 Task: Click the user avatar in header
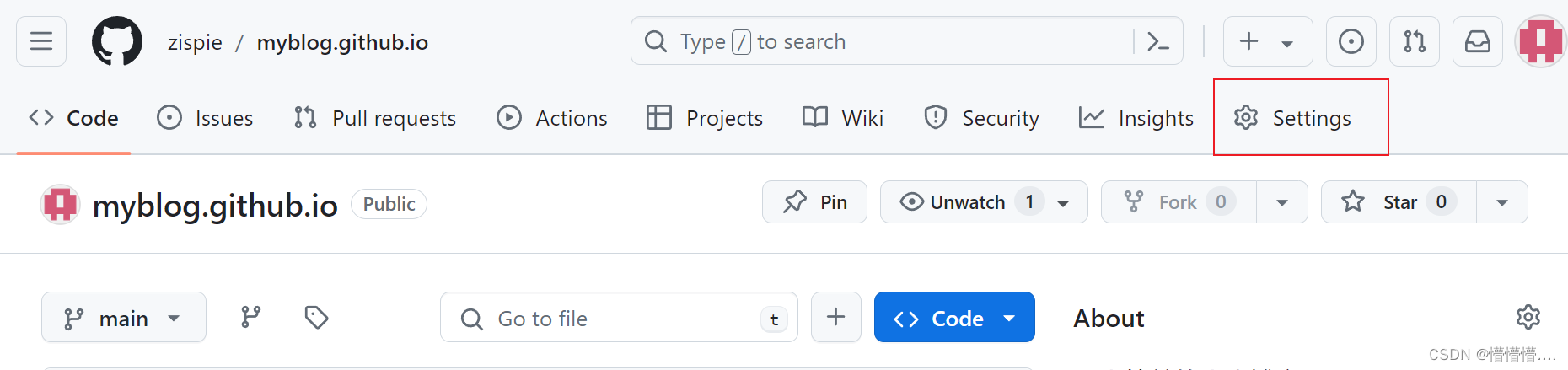pos(1540,41)
